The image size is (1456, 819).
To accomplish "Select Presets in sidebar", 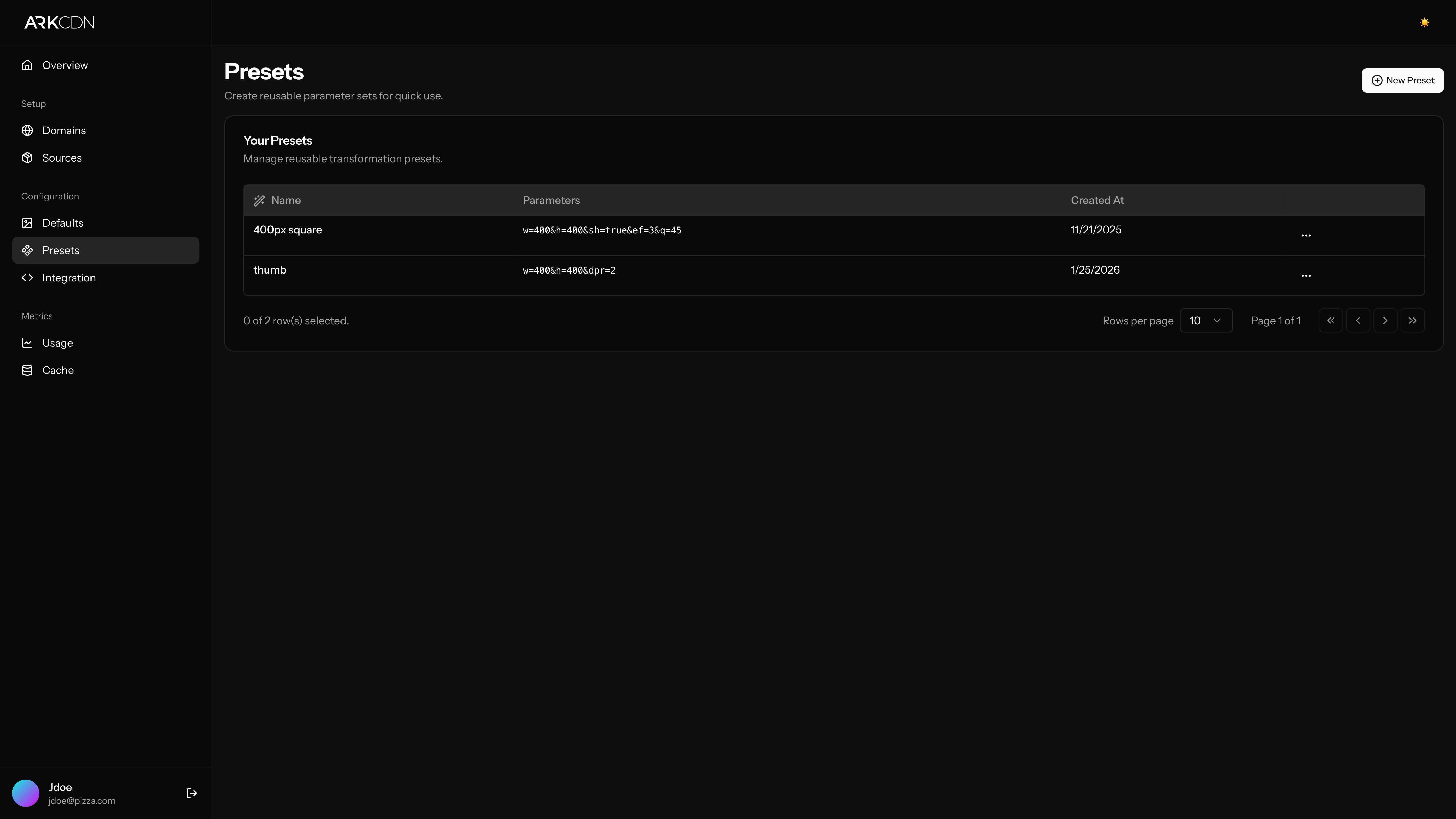I will 106,251.
